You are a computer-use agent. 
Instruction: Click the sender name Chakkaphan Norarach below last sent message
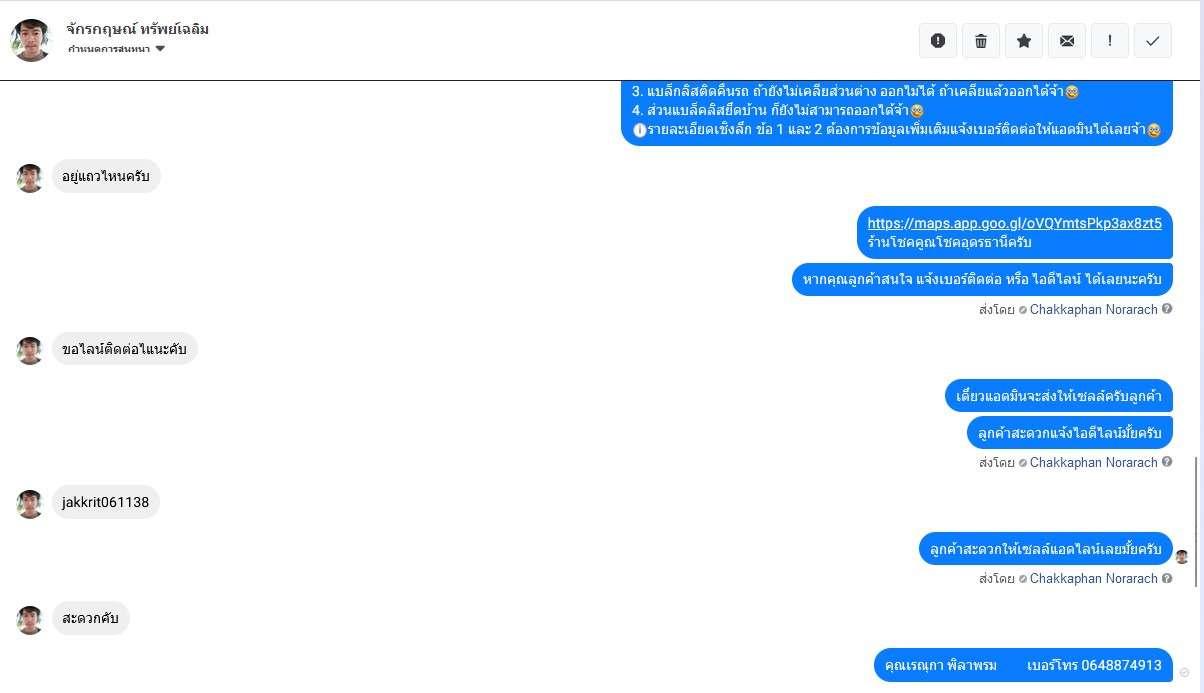point(1094,578)
